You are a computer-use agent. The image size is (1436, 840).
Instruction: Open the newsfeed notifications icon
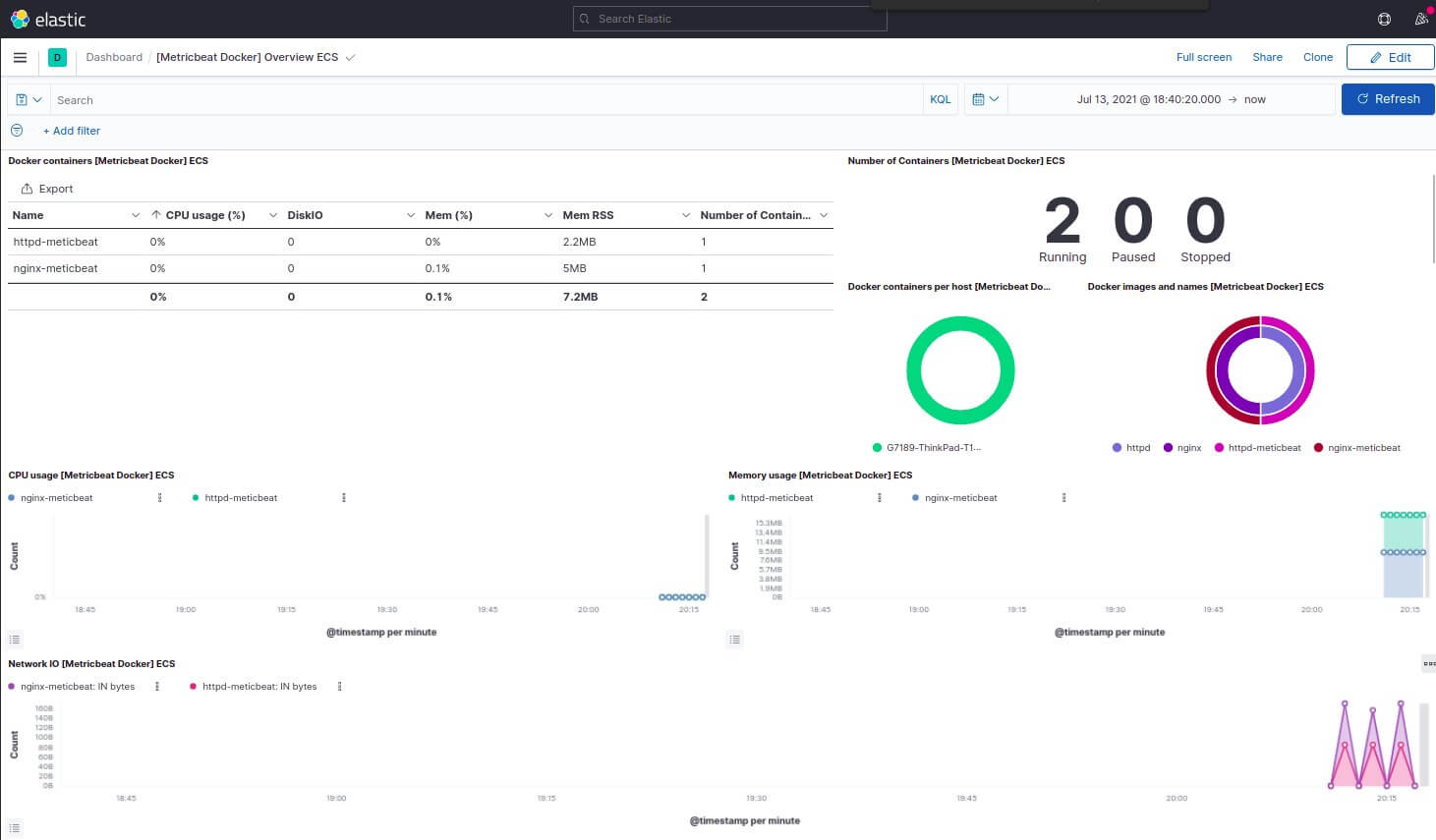click(1420, 19)
